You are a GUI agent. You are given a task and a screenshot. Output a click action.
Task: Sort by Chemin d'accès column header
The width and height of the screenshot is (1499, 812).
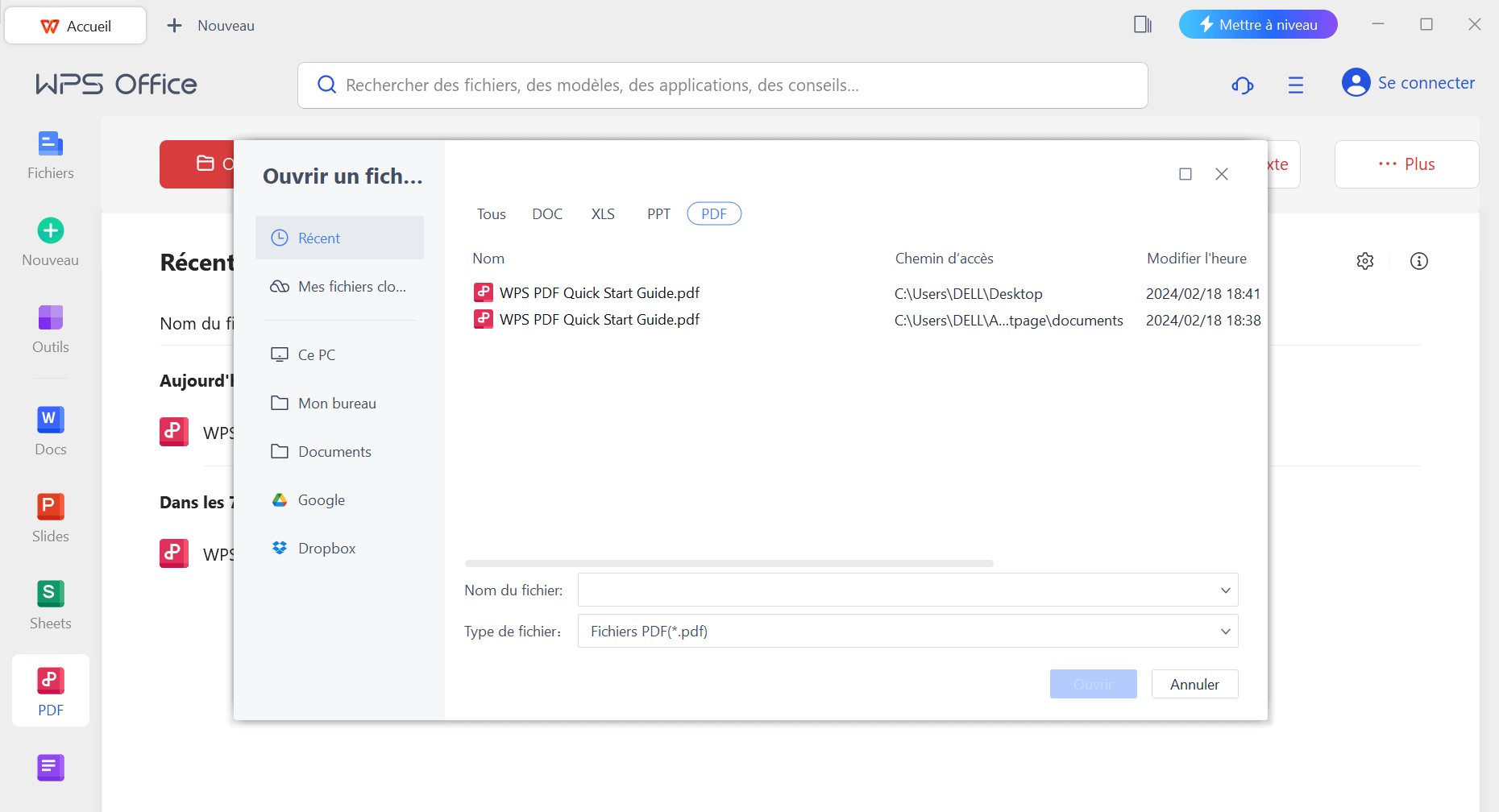coord(945,259)
